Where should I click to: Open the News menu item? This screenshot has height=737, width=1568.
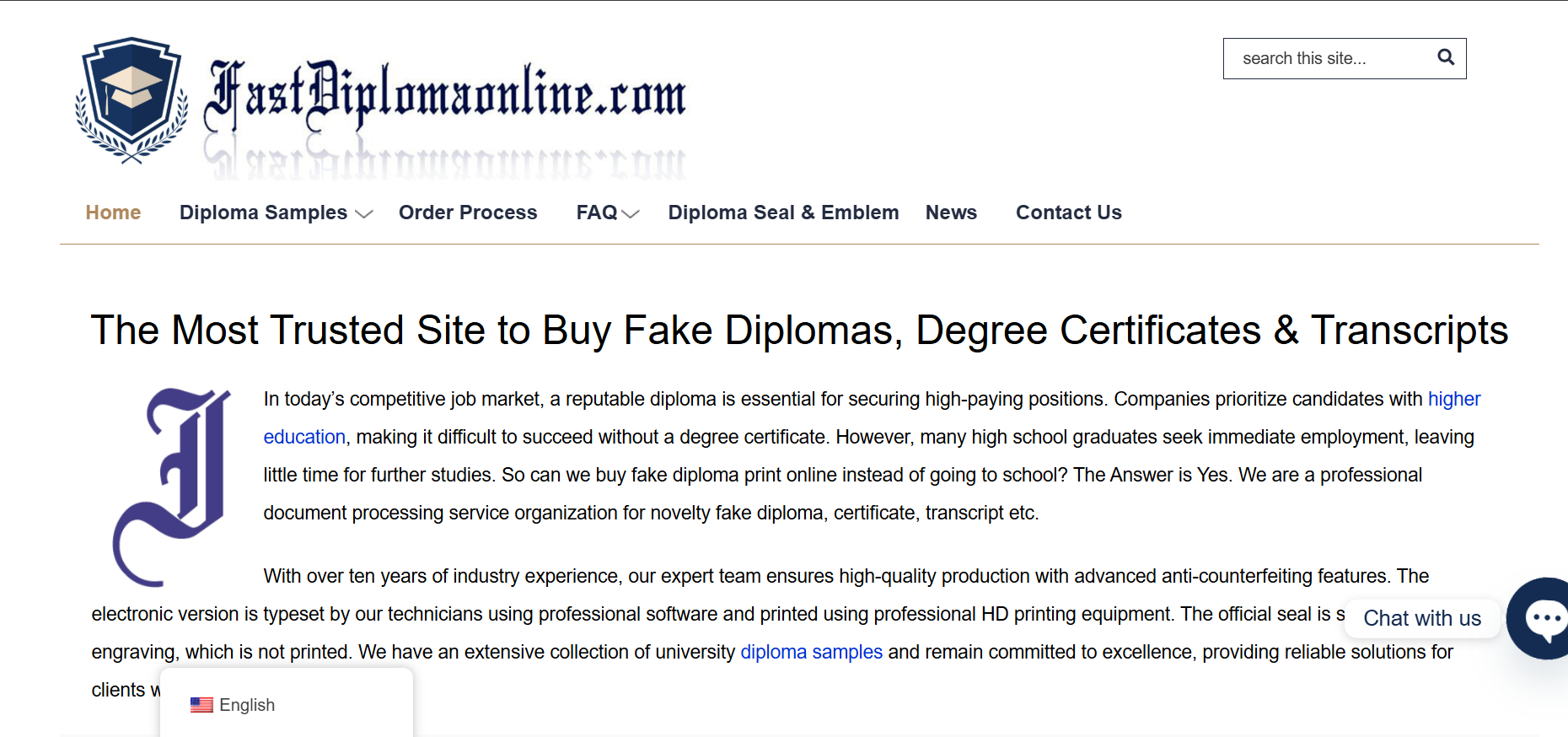[951, 212]
